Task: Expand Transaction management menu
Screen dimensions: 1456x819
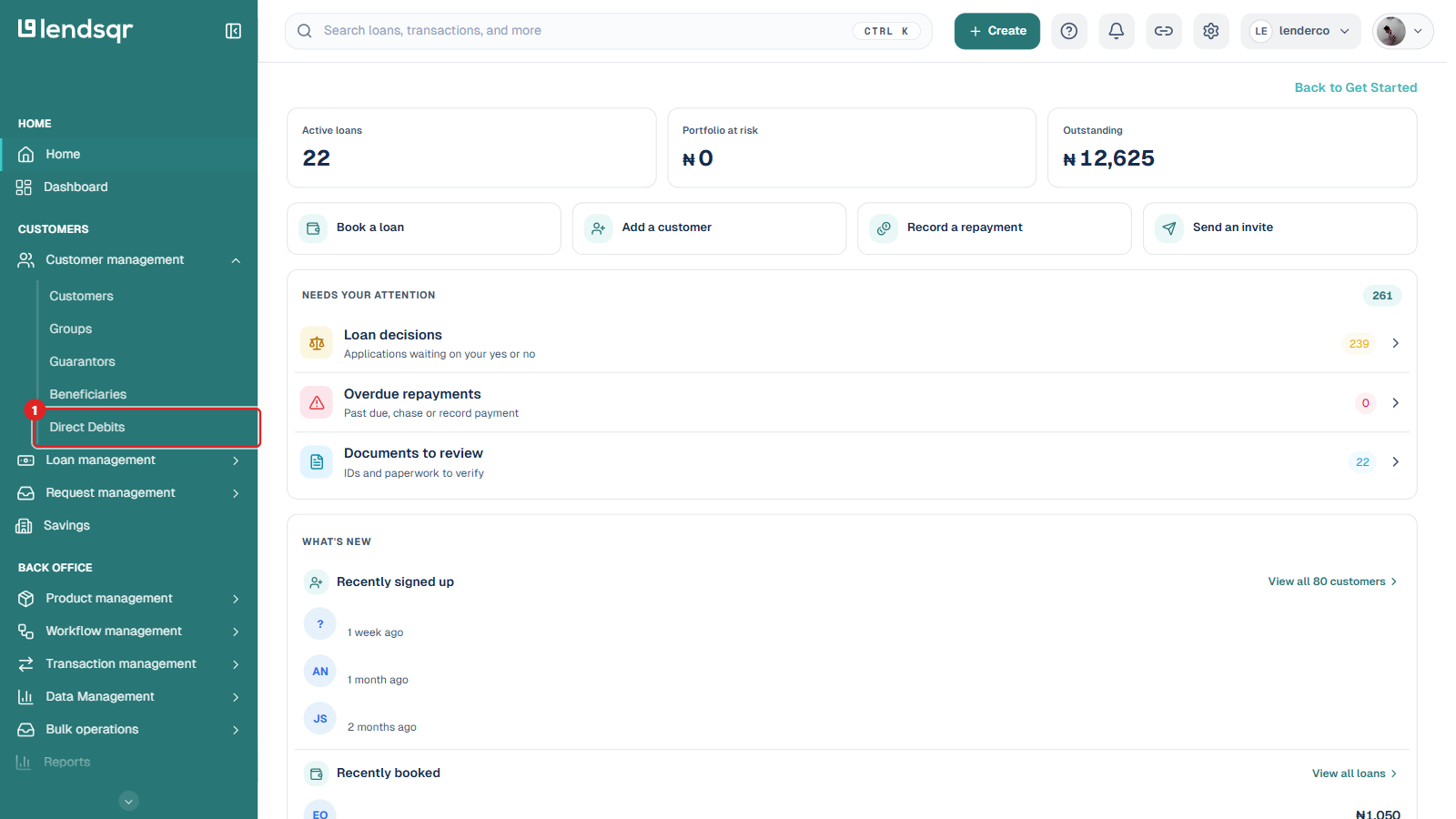Action: [129, 664]
